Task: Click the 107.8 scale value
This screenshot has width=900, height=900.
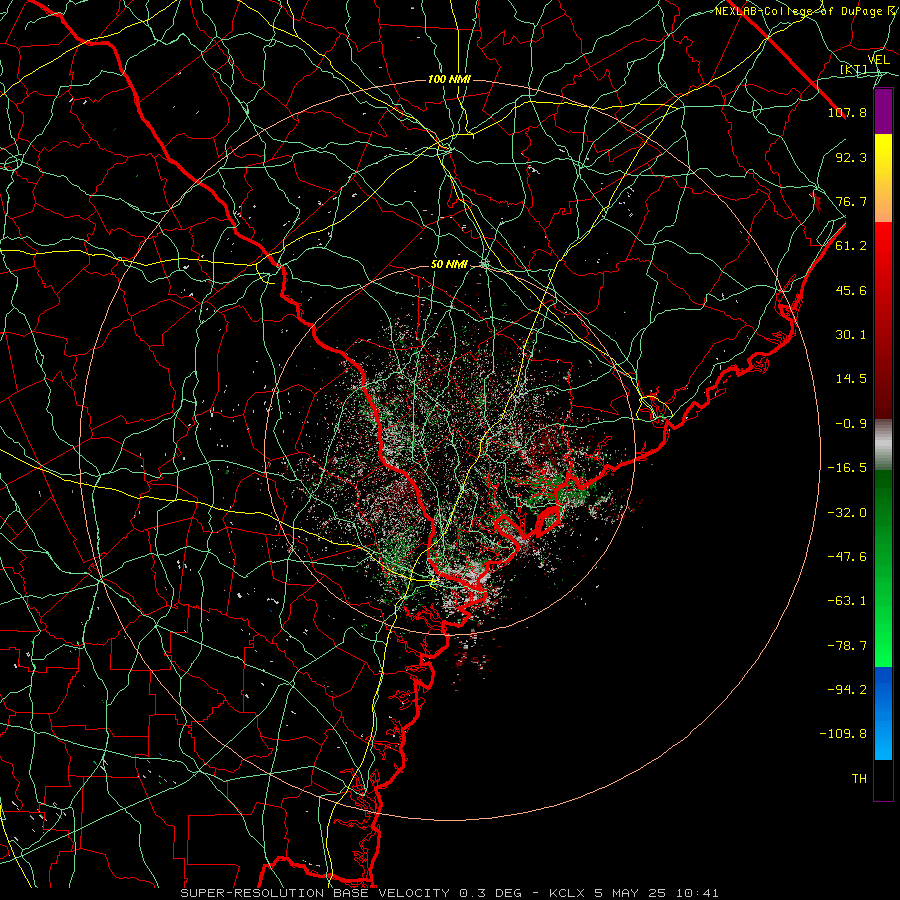Action: [x=847, y=112]
